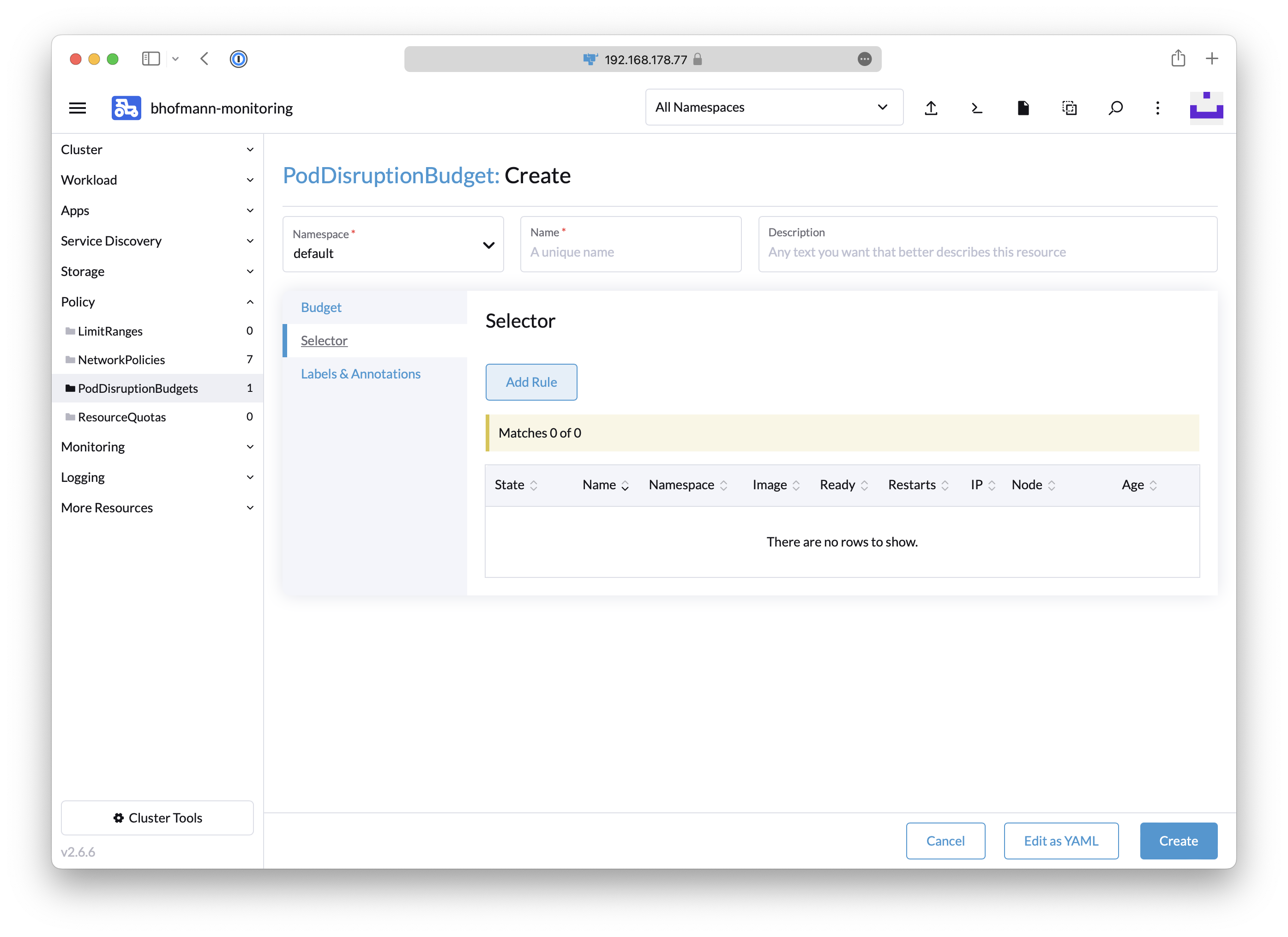Sort the table by Age
1288x937 pixels.
coord(1139,485)
